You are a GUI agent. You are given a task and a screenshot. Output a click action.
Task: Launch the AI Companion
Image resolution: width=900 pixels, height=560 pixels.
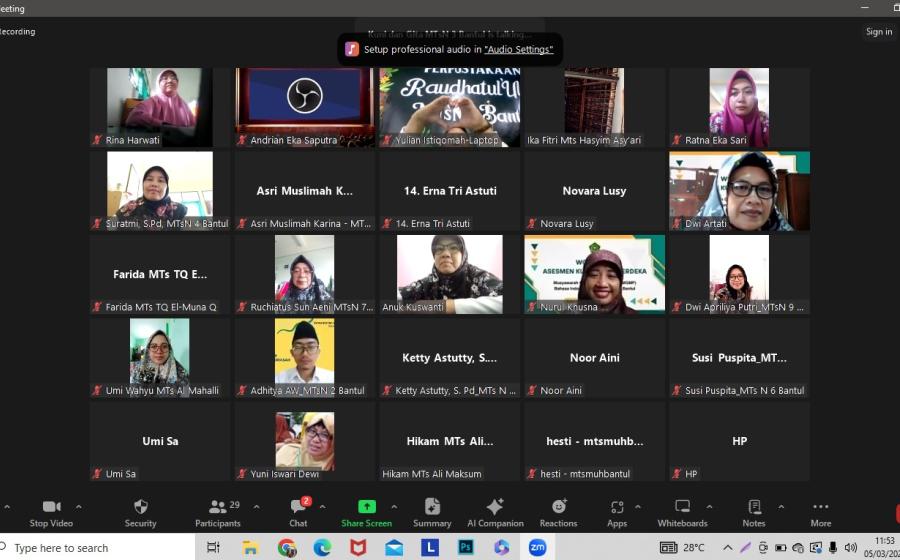click(495, 508)
